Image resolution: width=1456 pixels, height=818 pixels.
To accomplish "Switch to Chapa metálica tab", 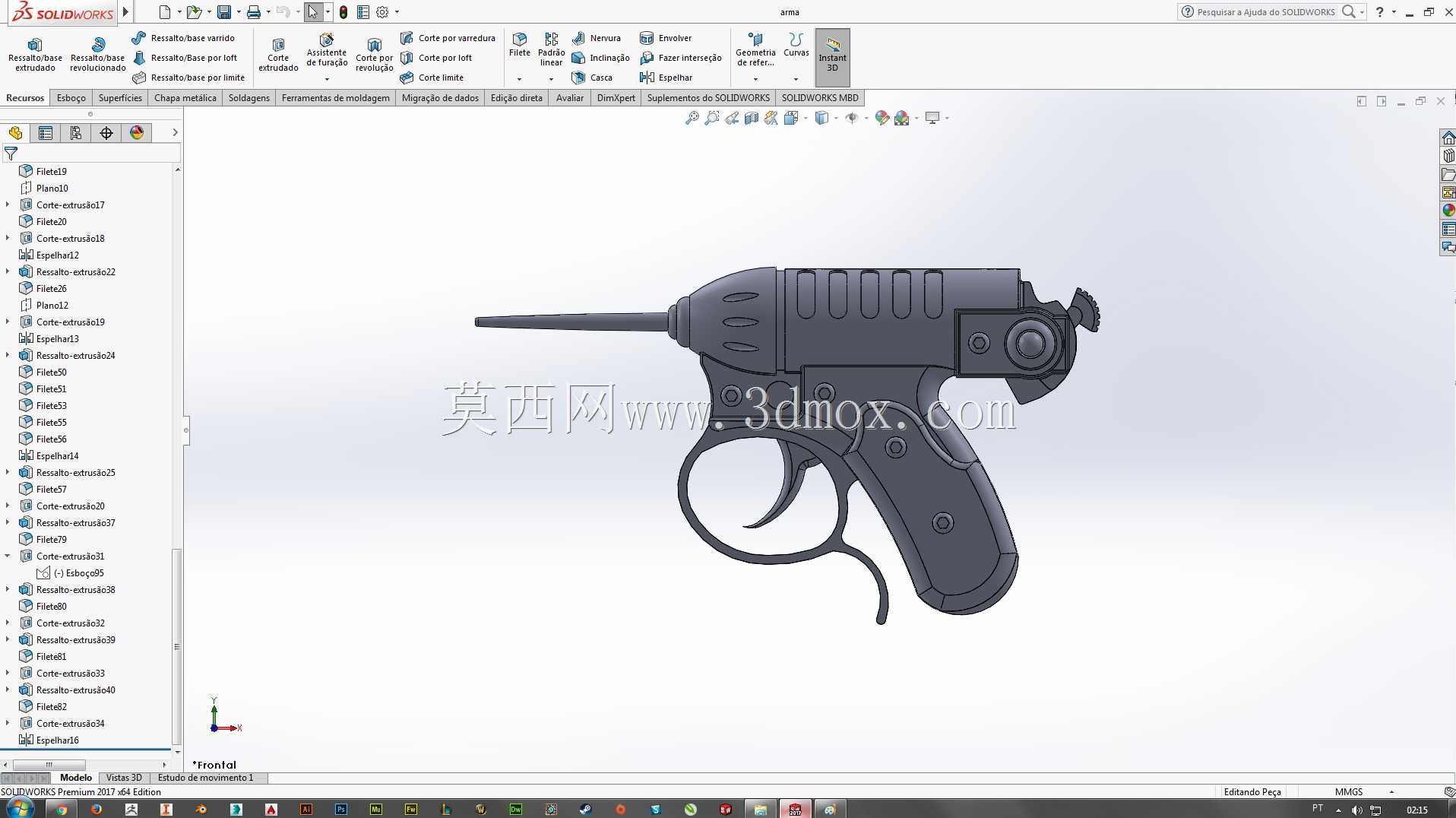I will pyautogui.click(x=185, y=98).
